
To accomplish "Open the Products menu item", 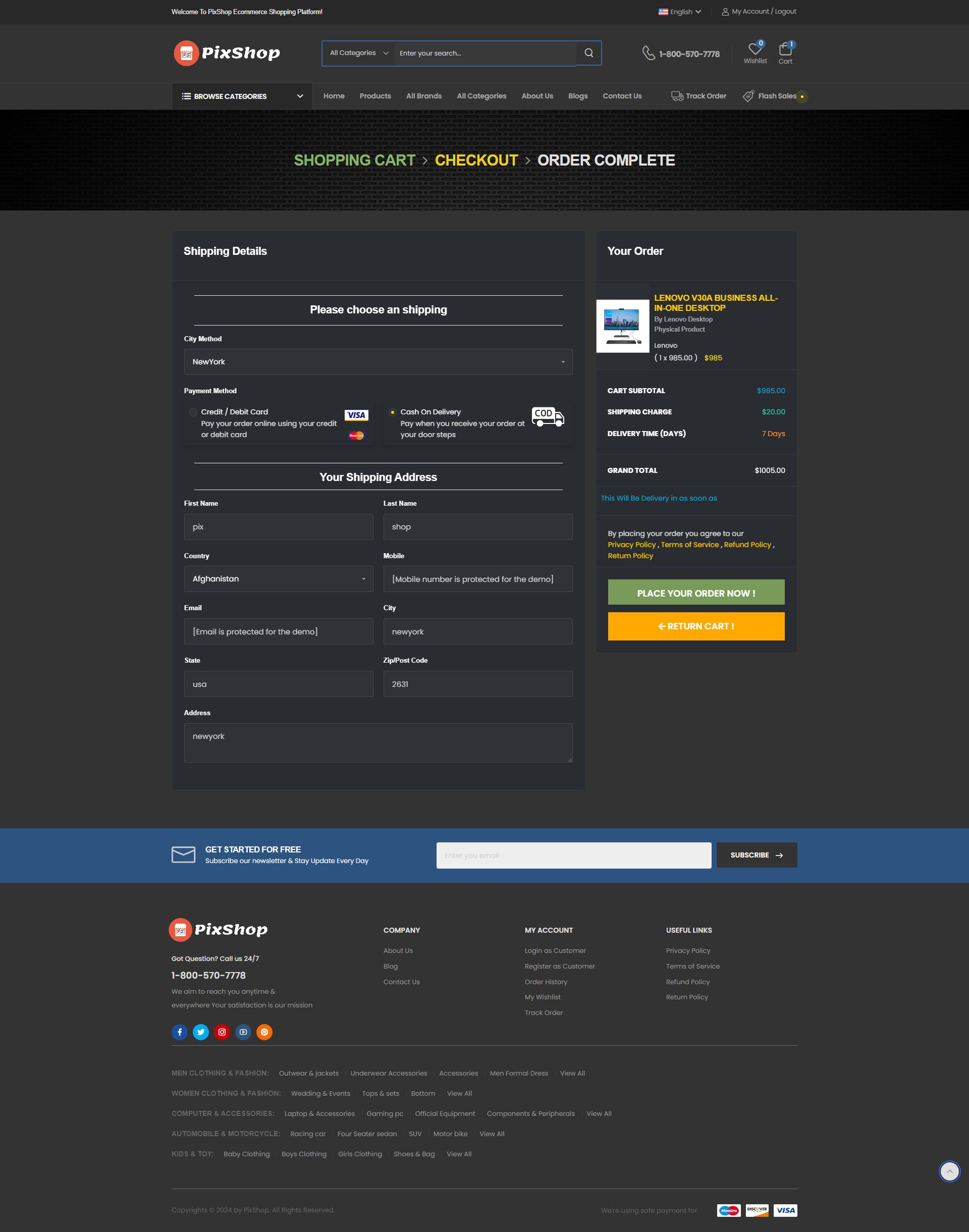I will (375, 96).
